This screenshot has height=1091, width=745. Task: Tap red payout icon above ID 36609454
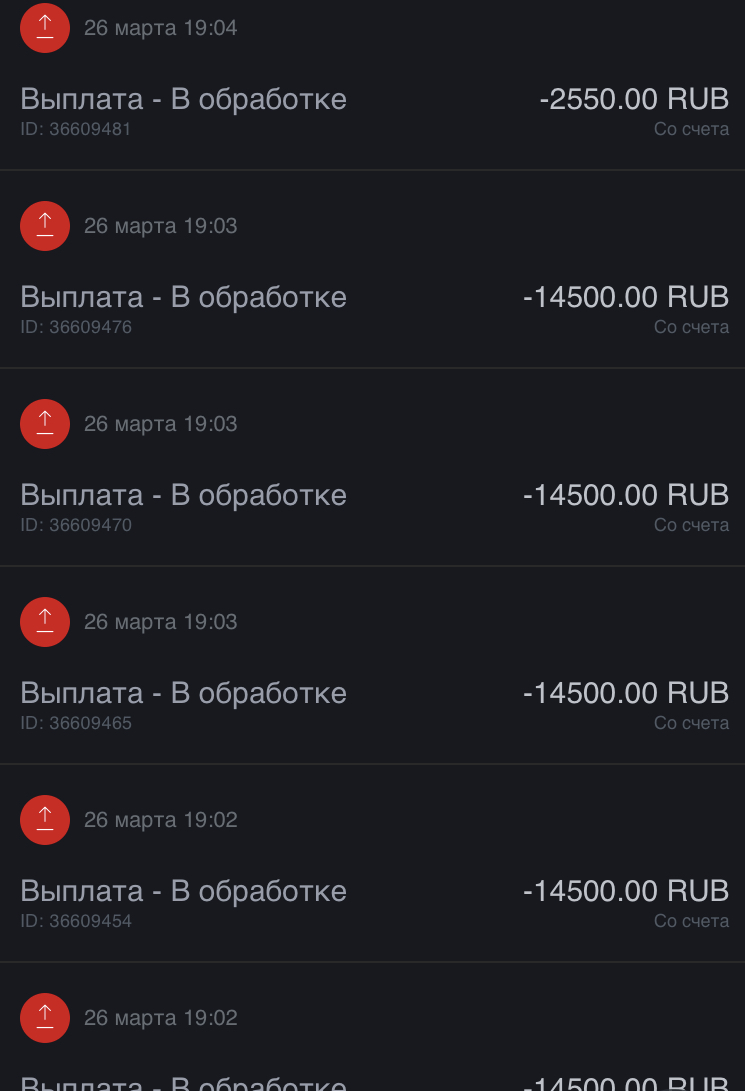pyautogui.click(x=45, y=820)
